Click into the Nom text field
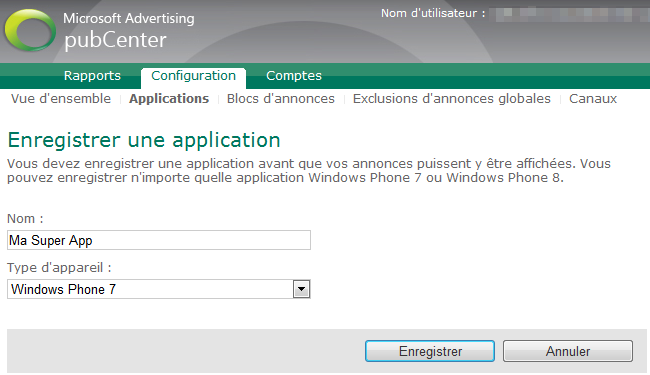 coord(159,240)
